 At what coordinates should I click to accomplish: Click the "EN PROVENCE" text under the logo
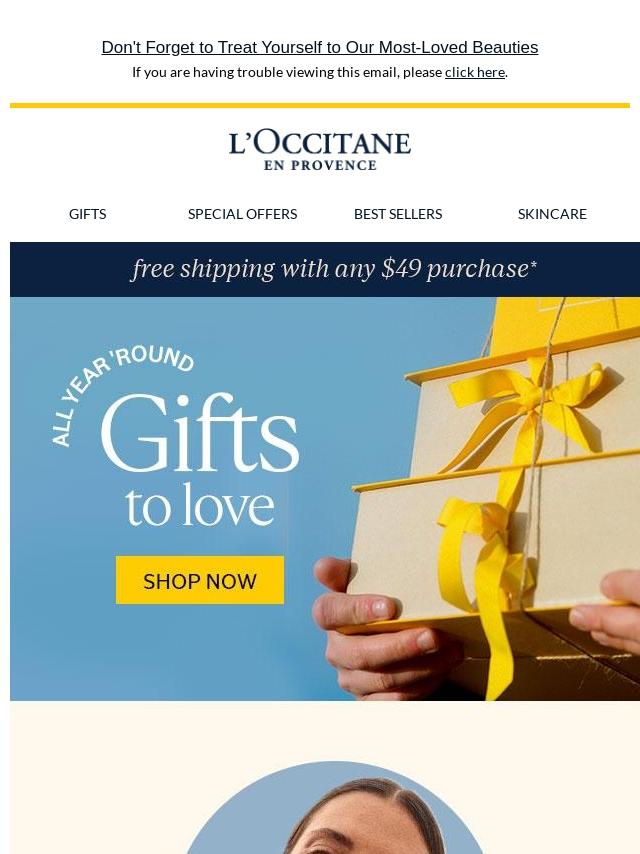(320, 165)
